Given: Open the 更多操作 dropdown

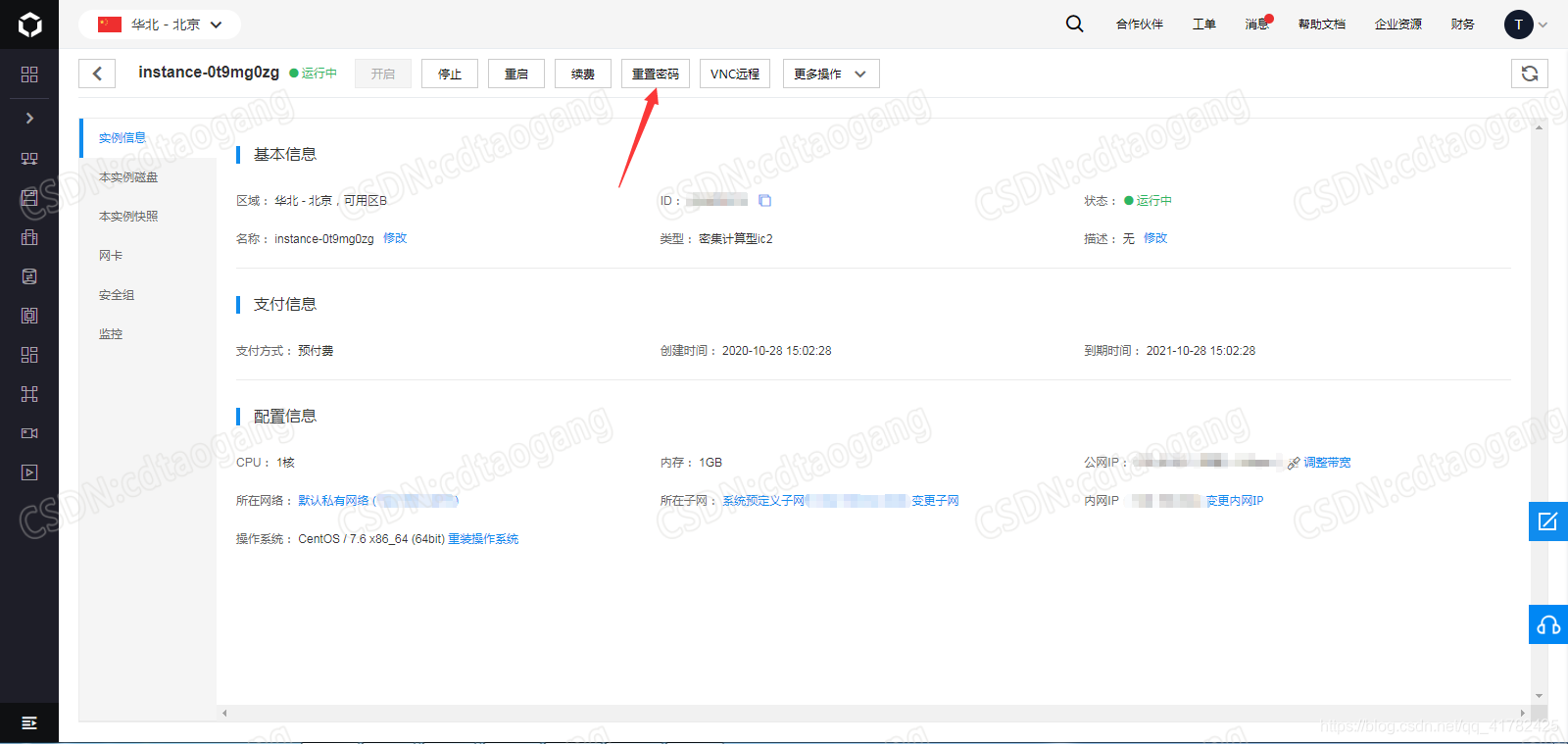Looking at the screenshot, I should tap(831, 74).
